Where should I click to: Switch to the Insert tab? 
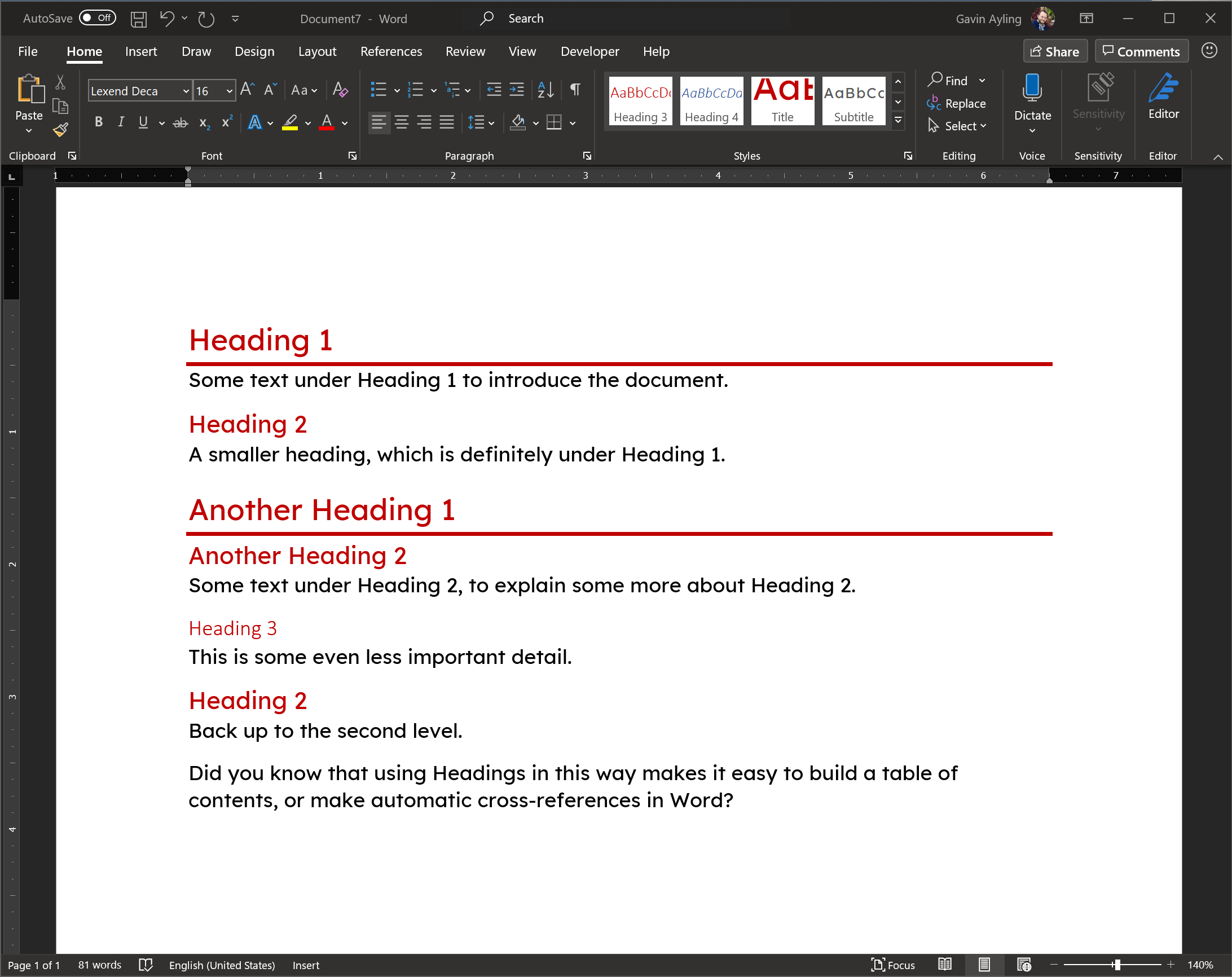pyautogui.click(x=140, y=51)
